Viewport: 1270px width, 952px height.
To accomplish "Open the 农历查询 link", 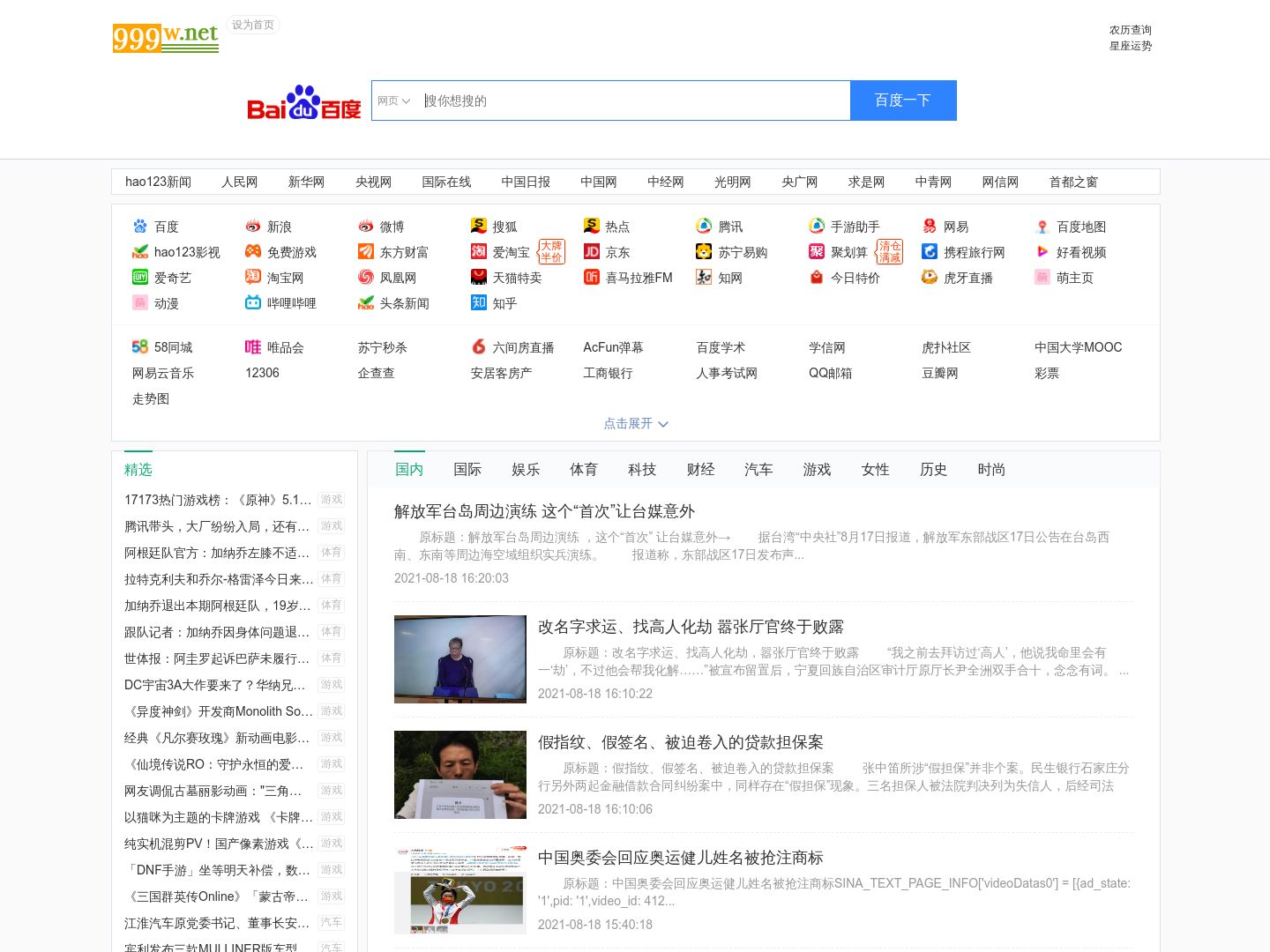I will [x=1131, y=30].
